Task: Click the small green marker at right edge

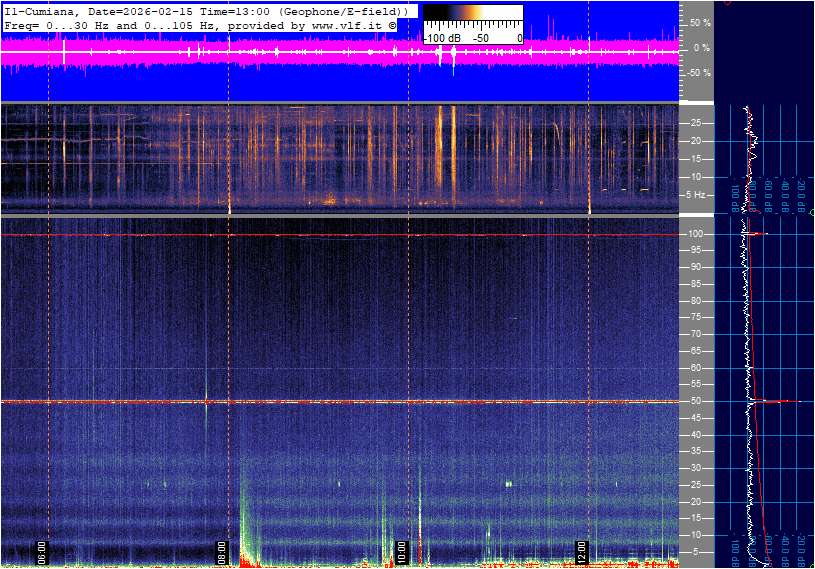Action: point(811,213)
